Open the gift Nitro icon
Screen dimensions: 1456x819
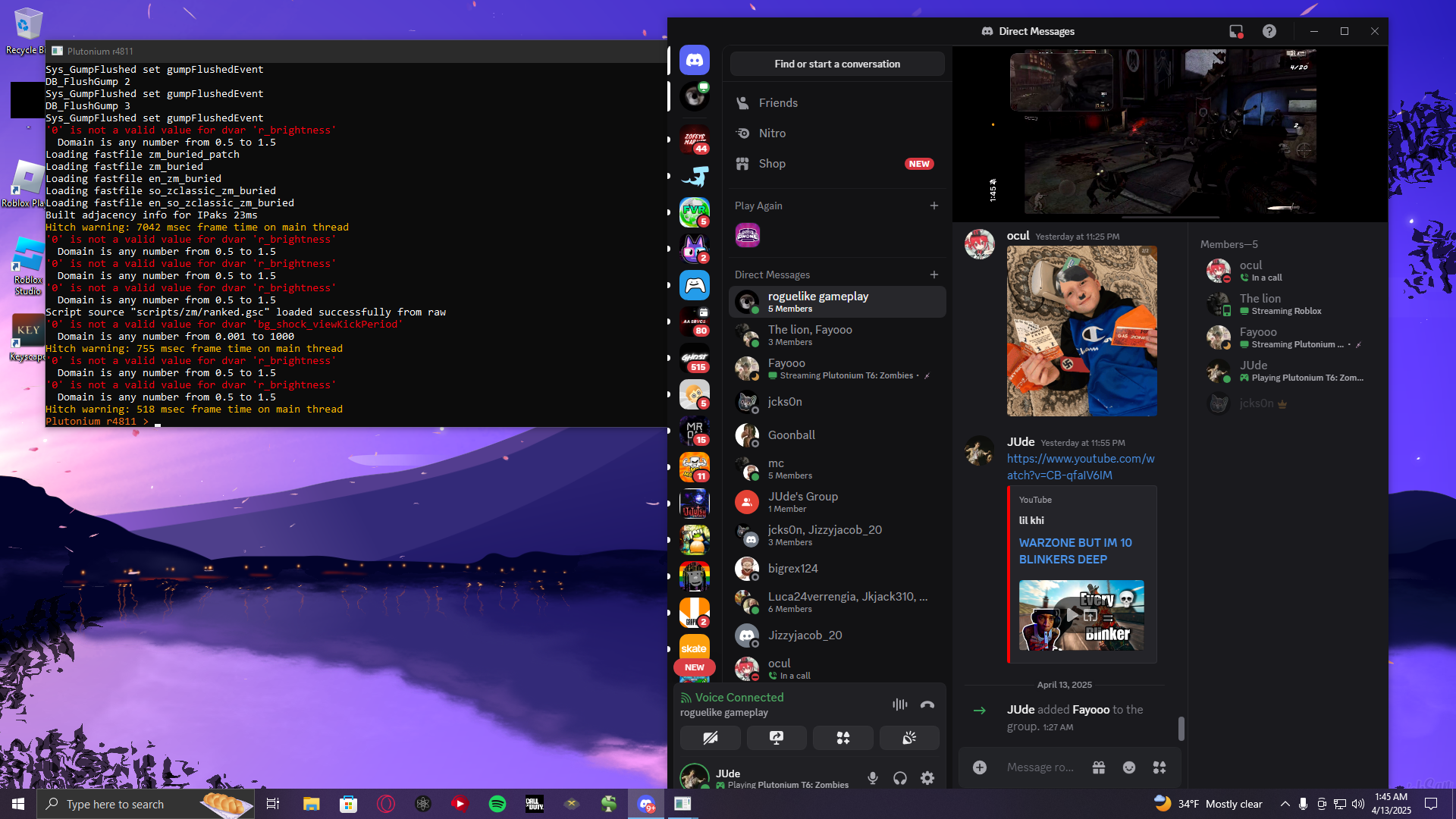tap(1099, 767)
